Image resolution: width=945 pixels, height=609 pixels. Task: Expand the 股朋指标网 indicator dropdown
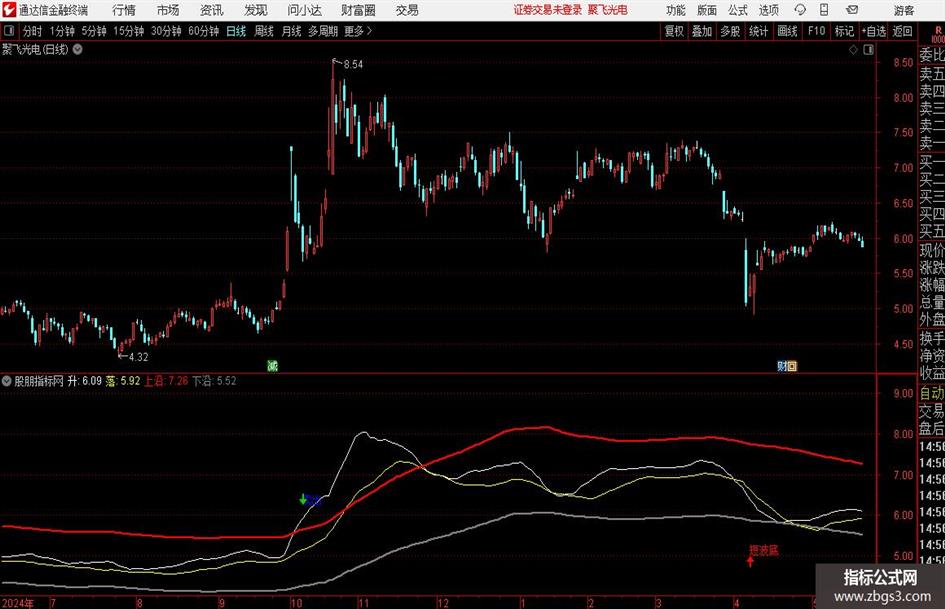(x=7, y=381)
